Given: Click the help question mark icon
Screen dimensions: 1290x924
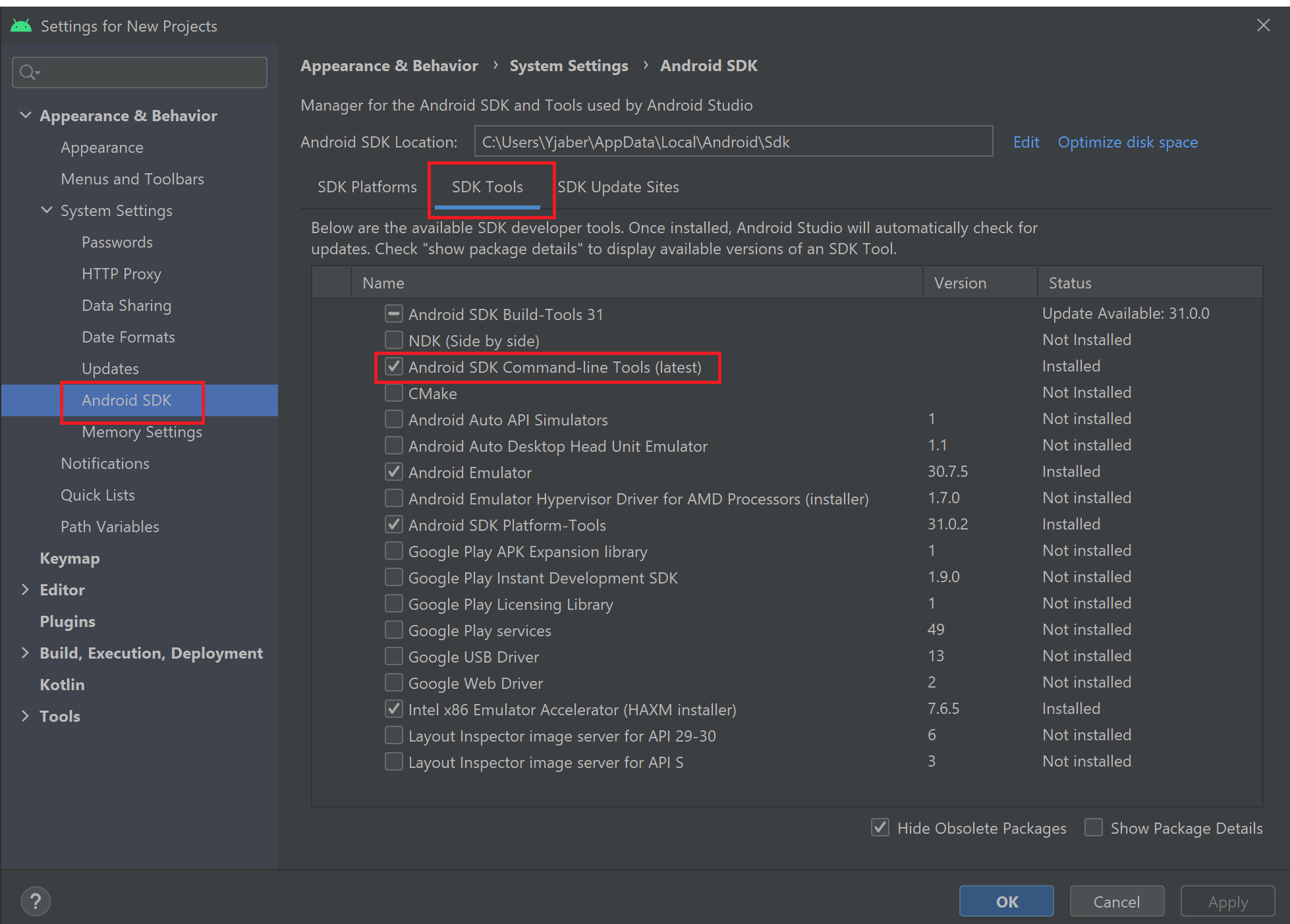Looking at the screenshot, I should point(36,901).
